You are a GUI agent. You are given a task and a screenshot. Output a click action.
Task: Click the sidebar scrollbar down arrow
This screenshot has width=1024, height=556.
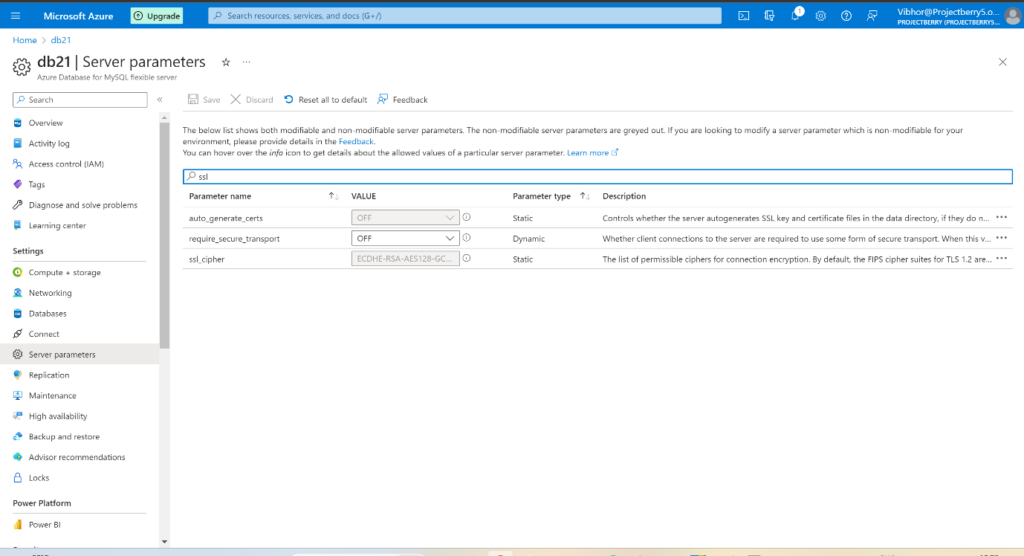click(x=164, y=542)
